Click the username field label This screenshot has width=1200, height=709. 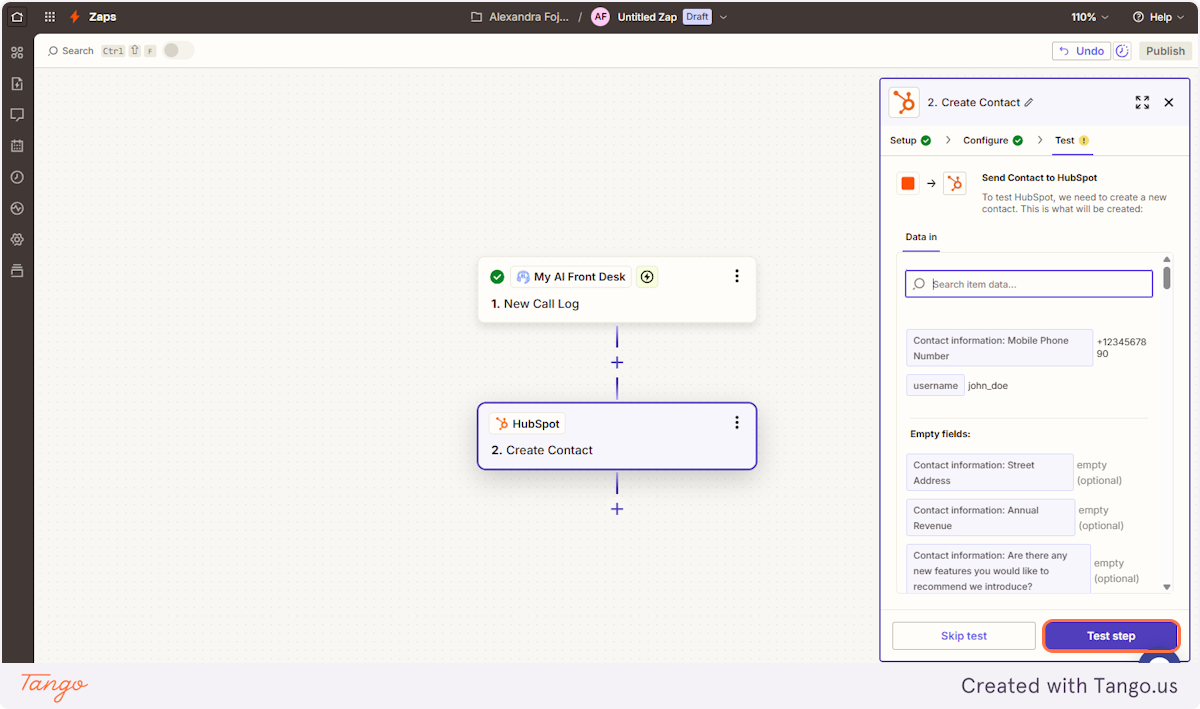(935, 385)
